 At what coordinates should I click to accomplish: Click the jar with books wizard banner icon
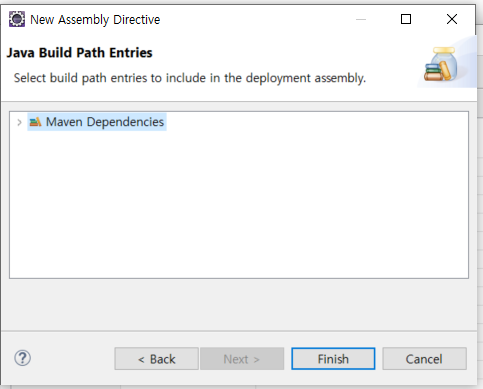coord(441,64)
